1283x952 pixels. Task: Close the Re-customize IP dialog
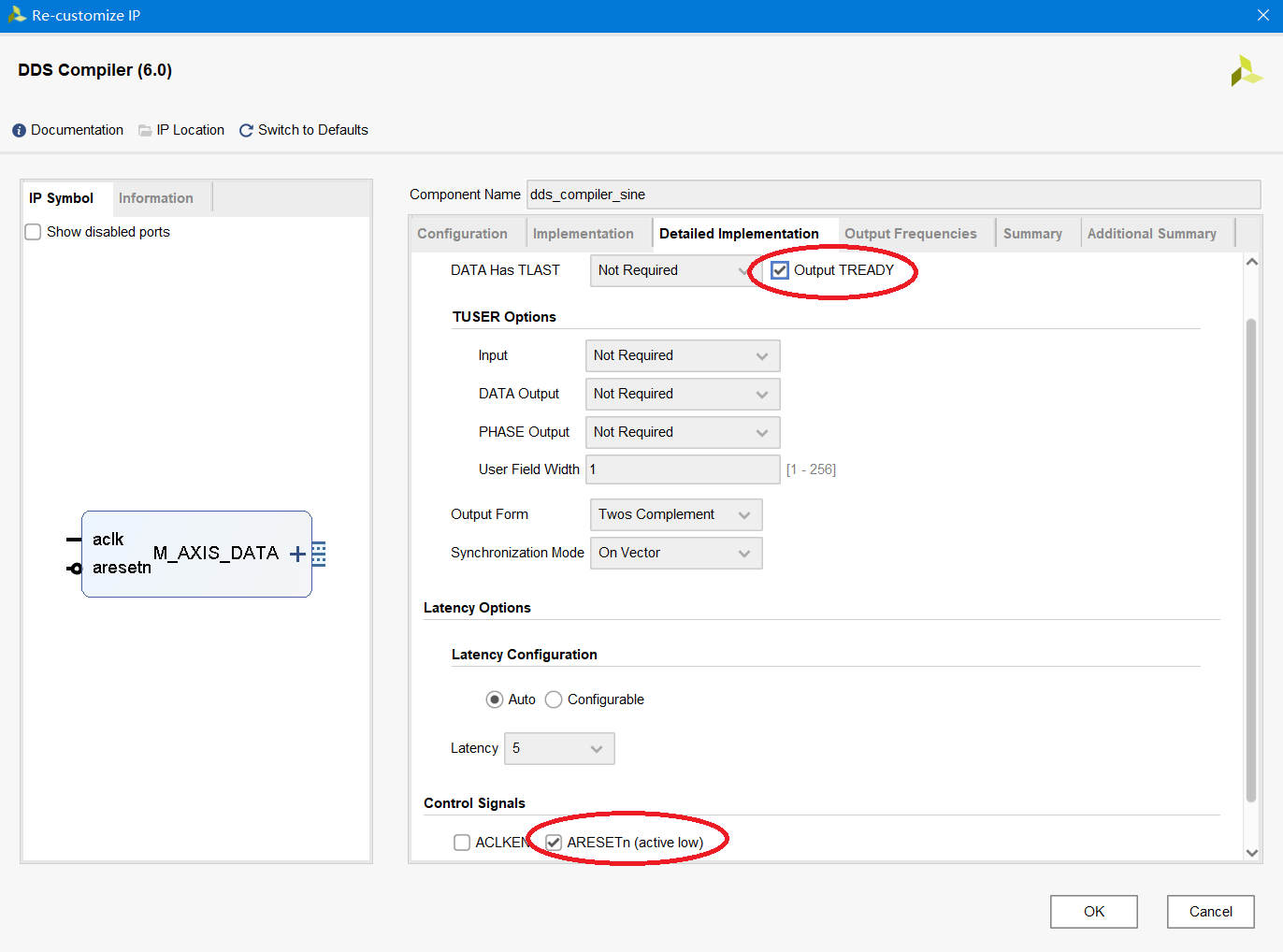pos(1263,16)
